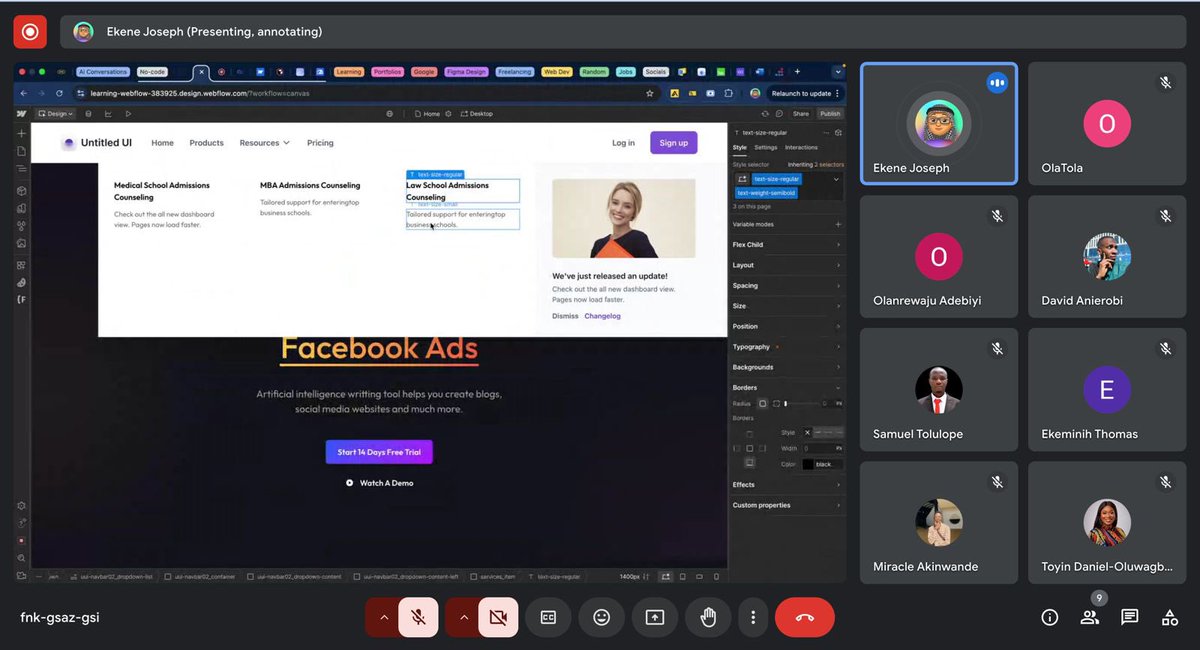Expand style selector chevron dropdown
This screenshot has height=650, width=1200.
tap(836, 179)
